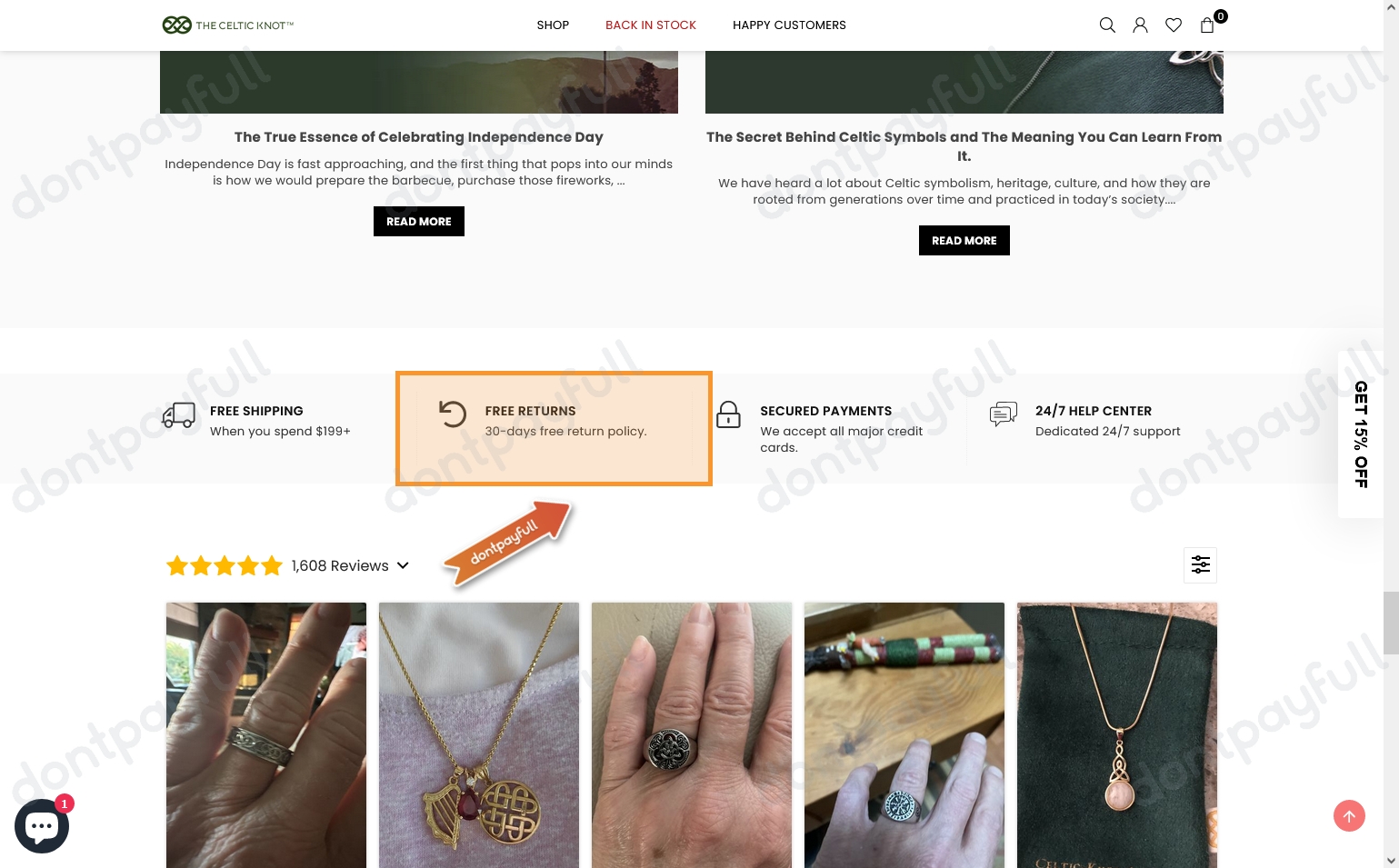Open the site search

pos(1107,25)
